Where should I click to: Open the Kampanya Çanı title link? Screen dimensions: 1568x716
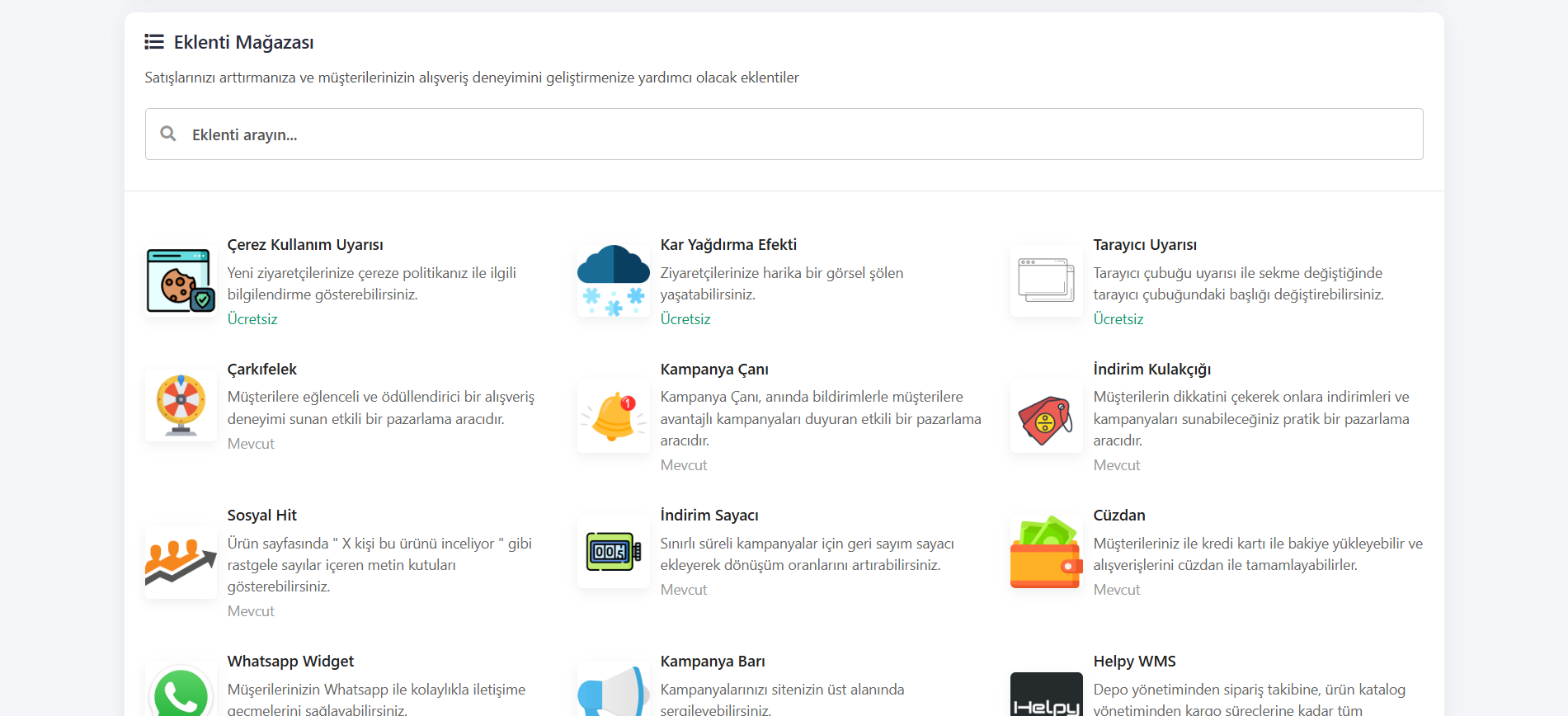point(714,370)
